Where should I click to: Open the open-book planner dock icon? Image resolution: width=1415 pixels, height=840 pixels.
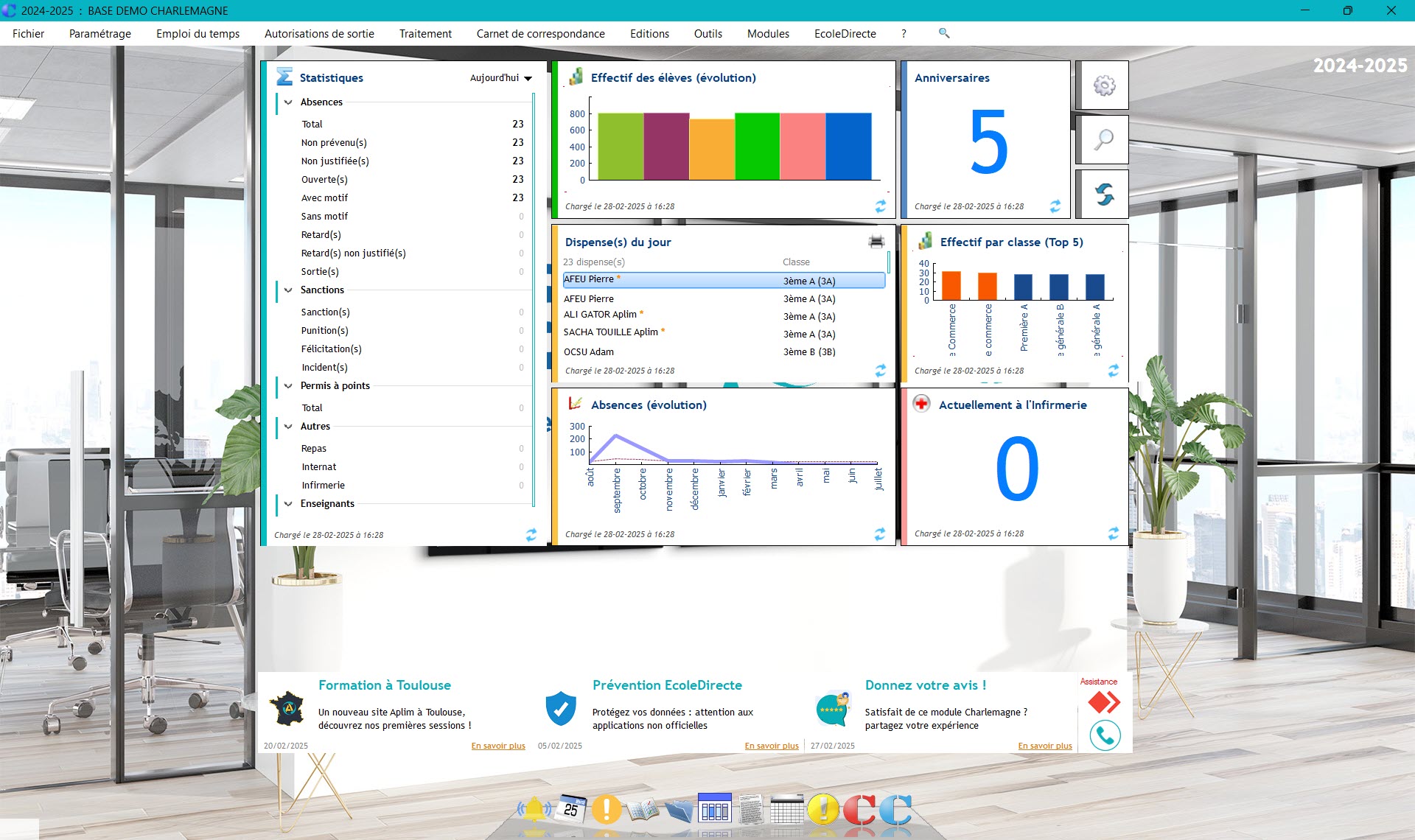pyautogui.click(x=642, y=811)
